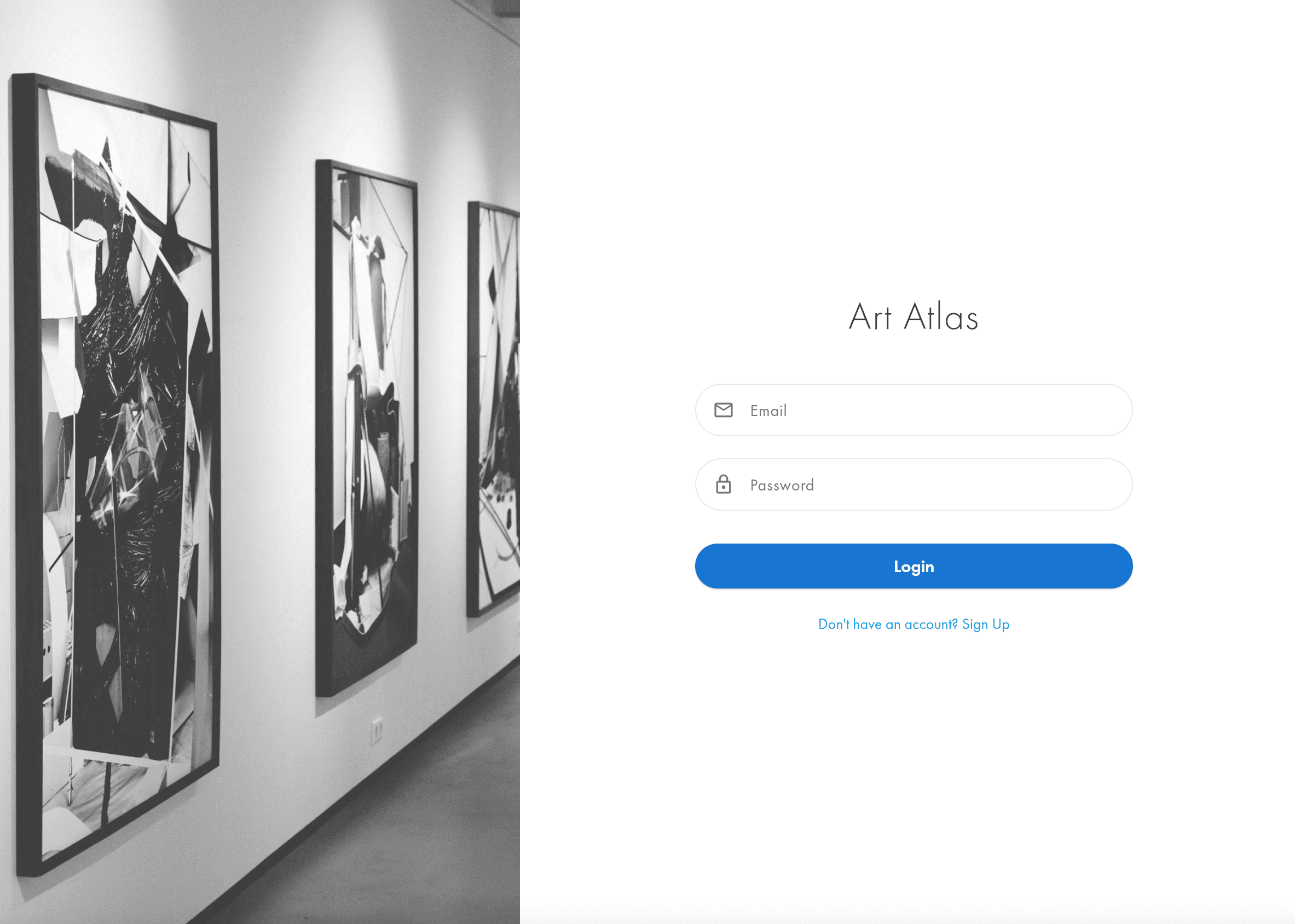Image resolution: width=1295 pixels, height=924 pixels.
Task: Focus the Email input field
Action: point(913,409)
